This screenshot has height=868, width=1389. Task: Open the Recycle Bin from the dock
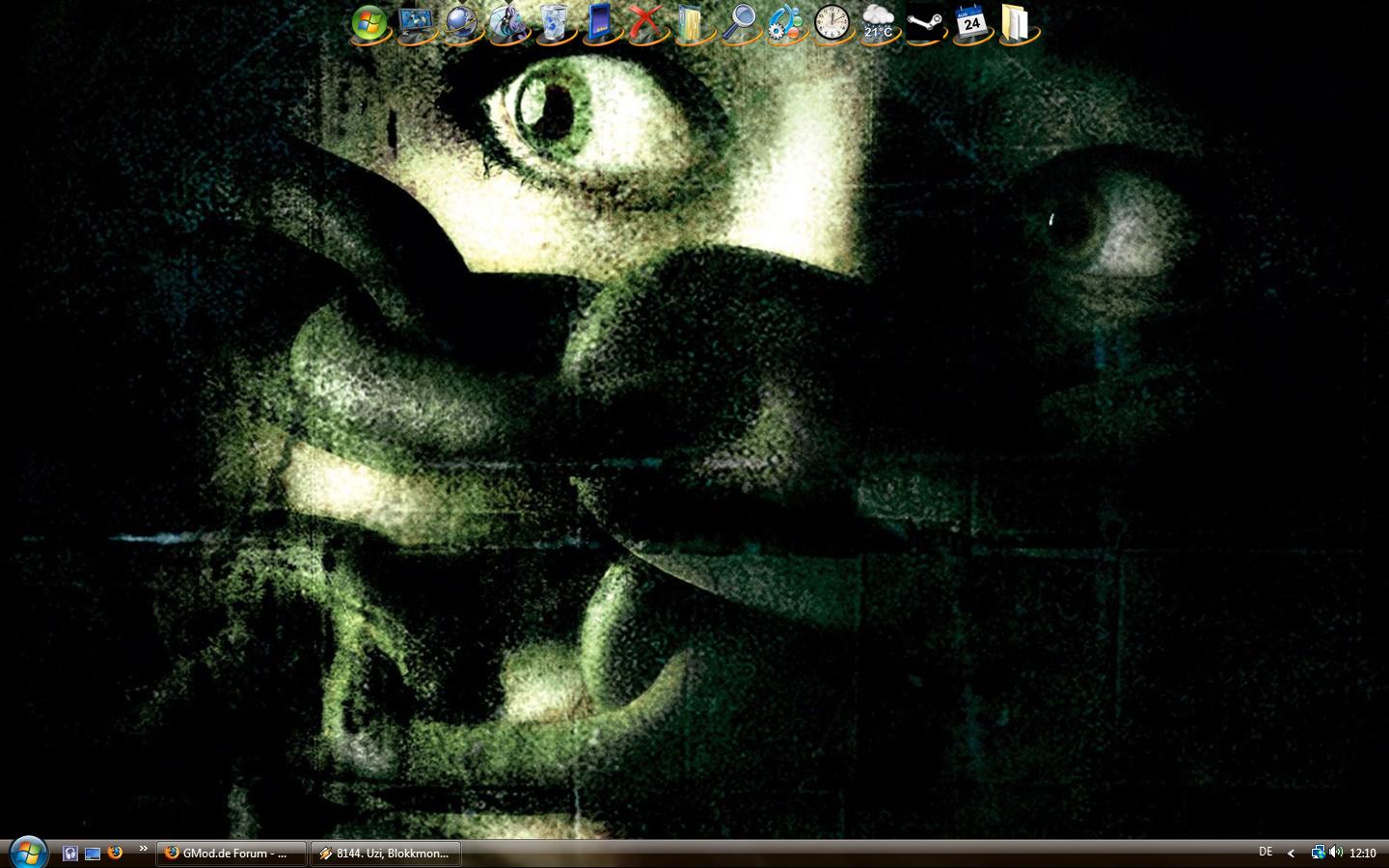point(554,23)
